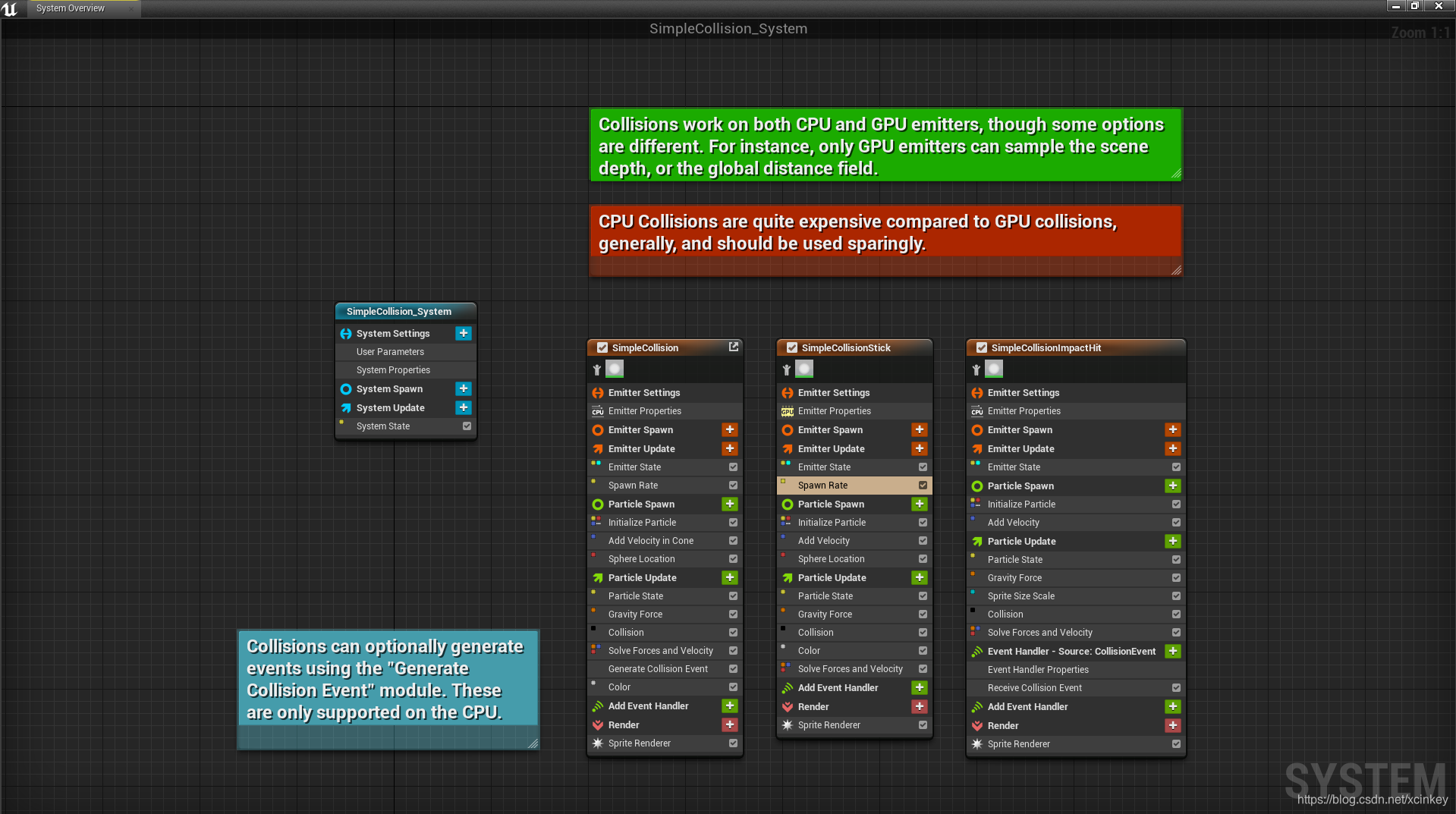Add module to System Update
The height and width of the screenshot is (814, 1456).
tap(464, 407)
